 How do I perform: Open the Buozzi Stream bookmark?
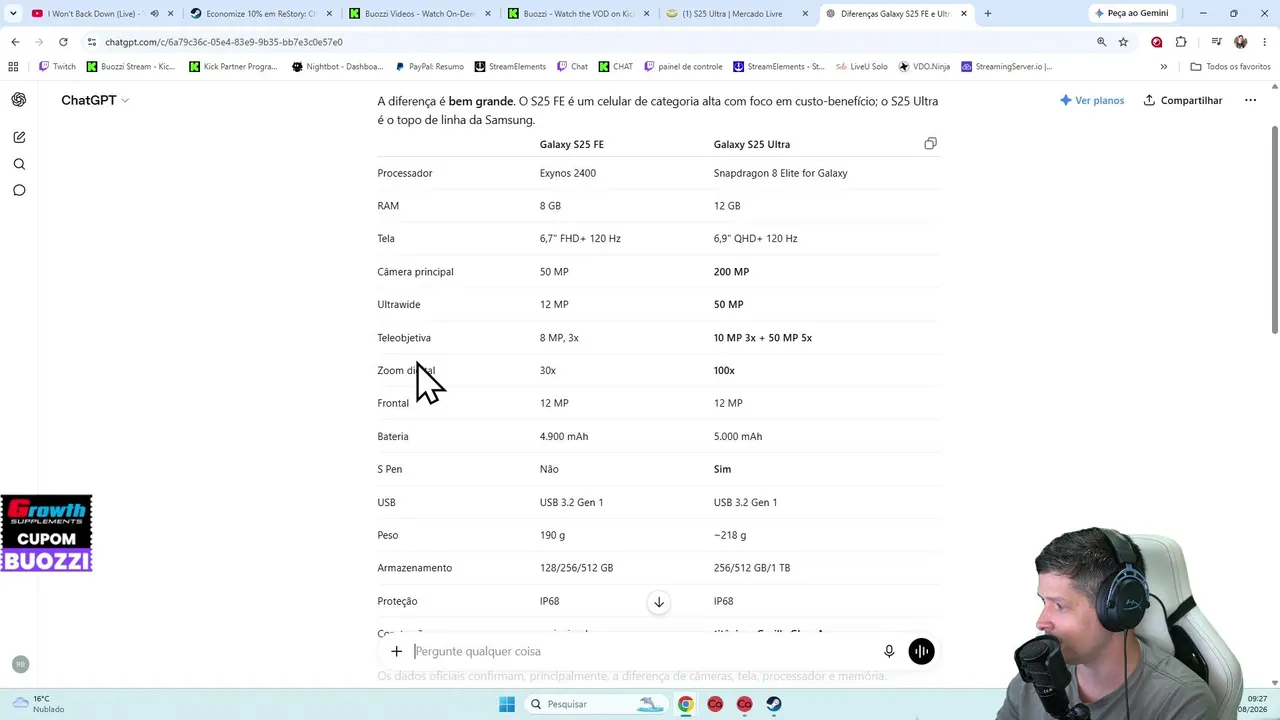point(131,67)
